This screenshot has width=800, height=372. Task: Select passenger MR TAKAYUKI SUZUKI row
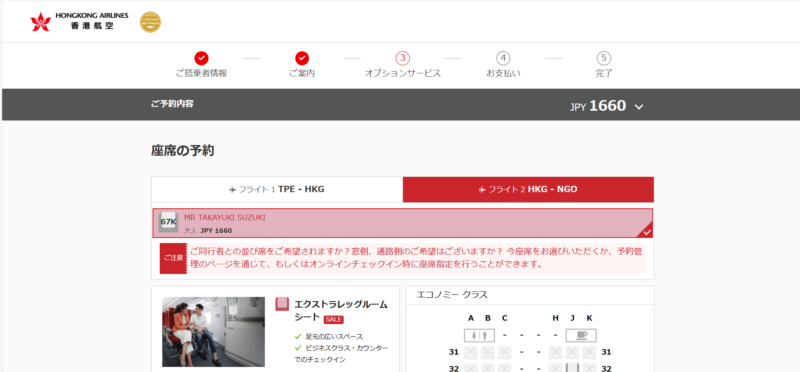pyautogui.click(x=403, y=223)
